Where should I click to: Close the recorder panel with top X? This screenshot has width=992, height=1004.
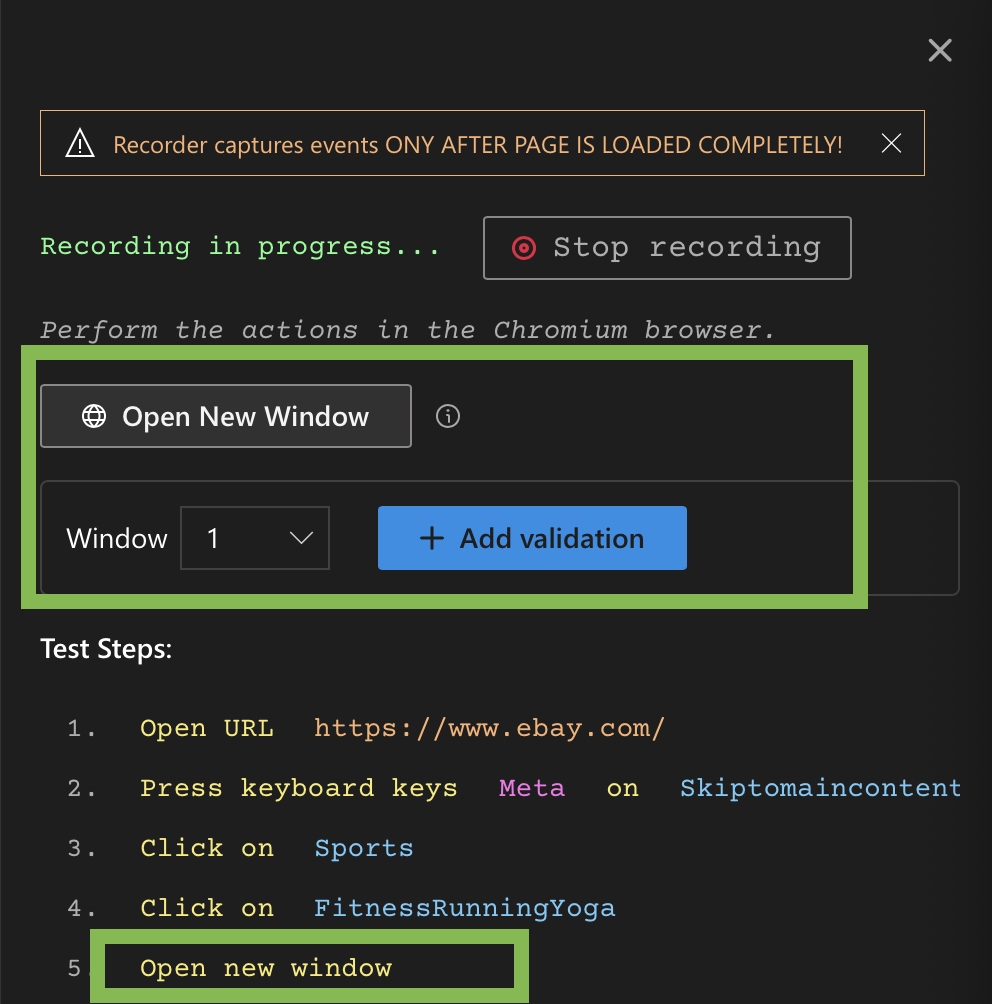pyautogui.click(x=940, y=50)
